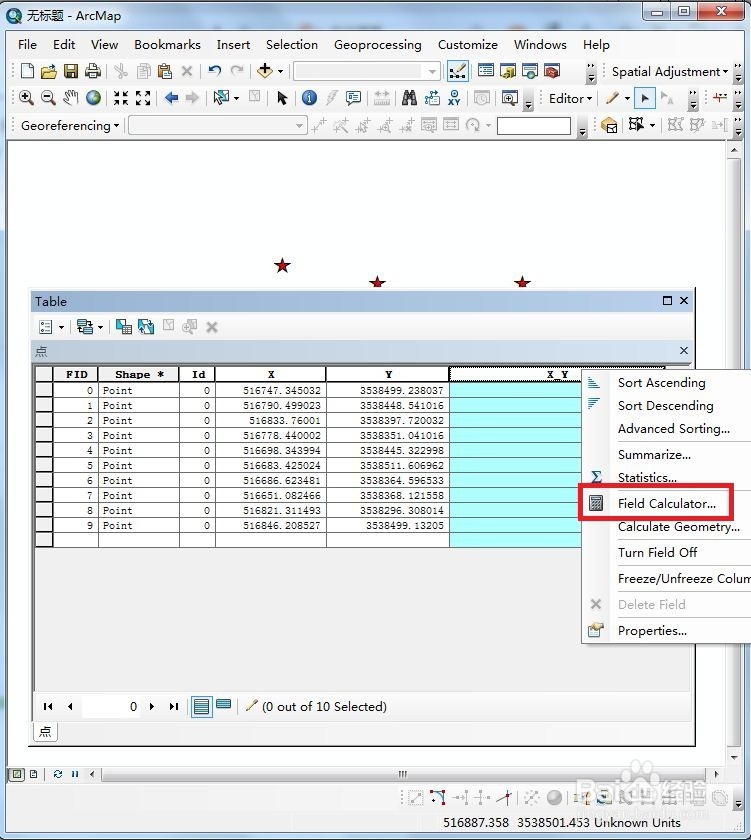Viewport: 751px width, 840px height.
Task: Open the File menu
Action: point(27,44)
